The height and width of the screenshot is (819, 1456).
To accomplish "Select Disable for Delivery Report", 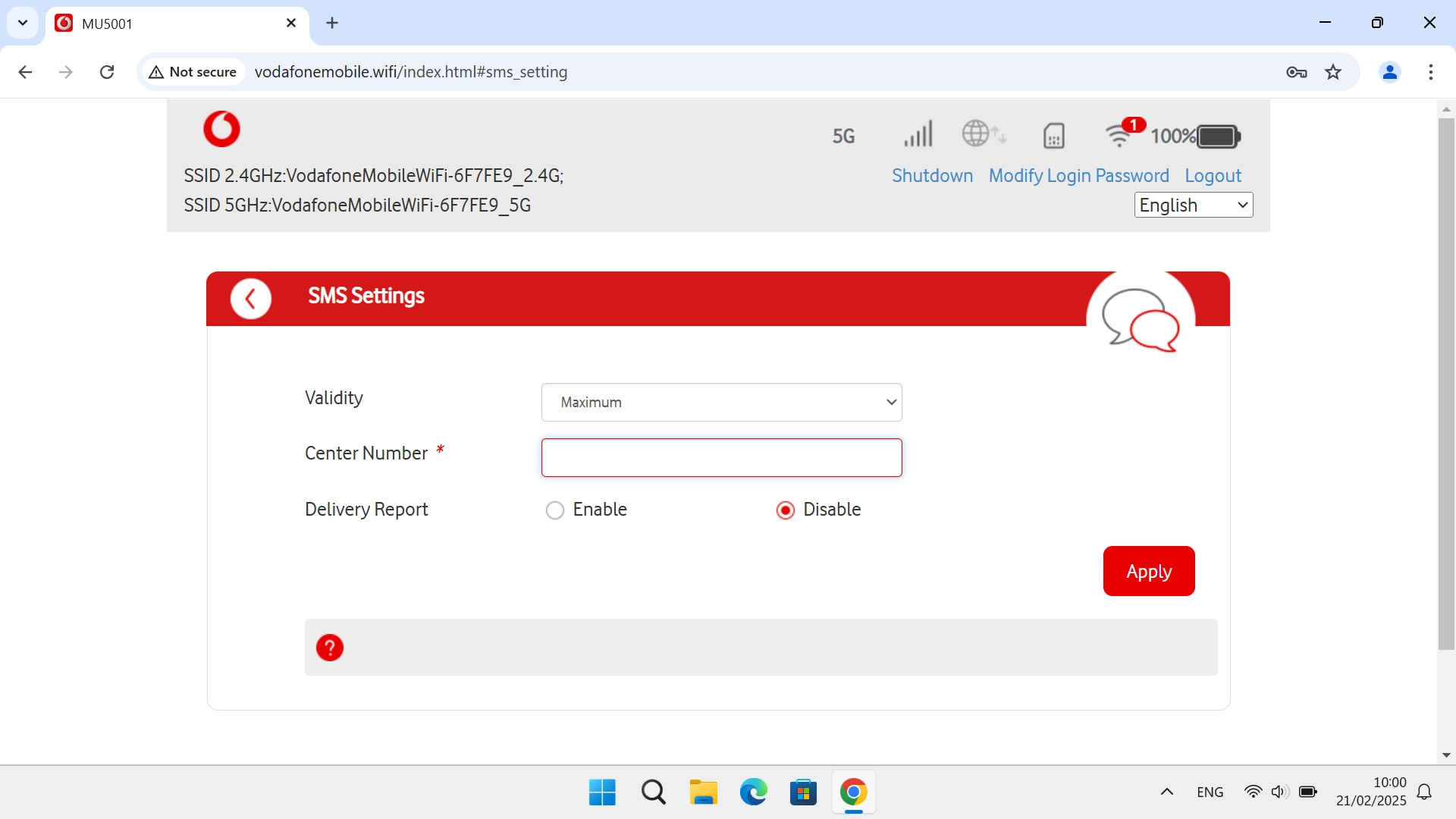I will click(786, 510).
